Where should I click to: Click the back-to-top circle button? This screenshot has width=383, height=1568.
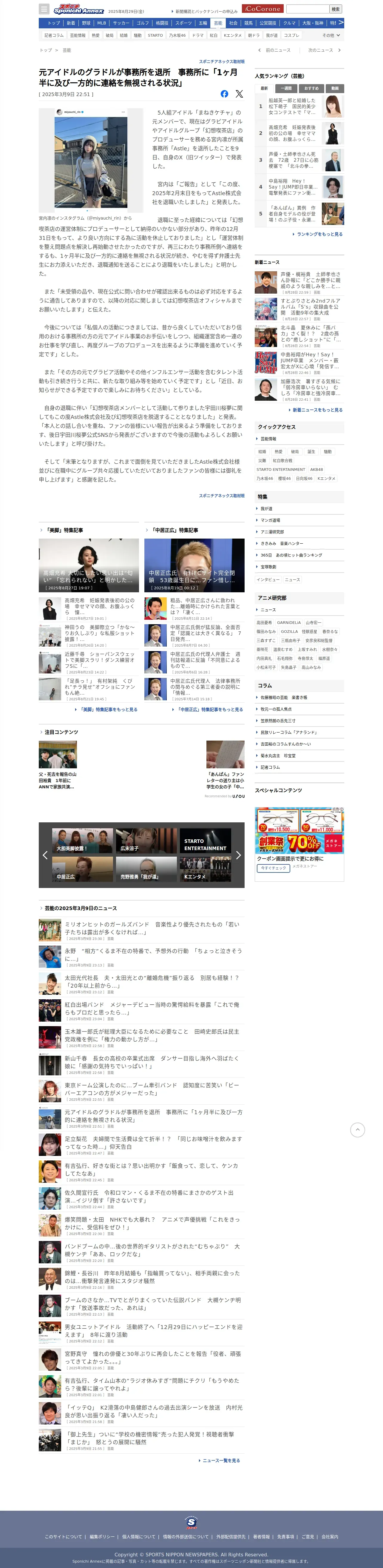(x=357, y=1130)
